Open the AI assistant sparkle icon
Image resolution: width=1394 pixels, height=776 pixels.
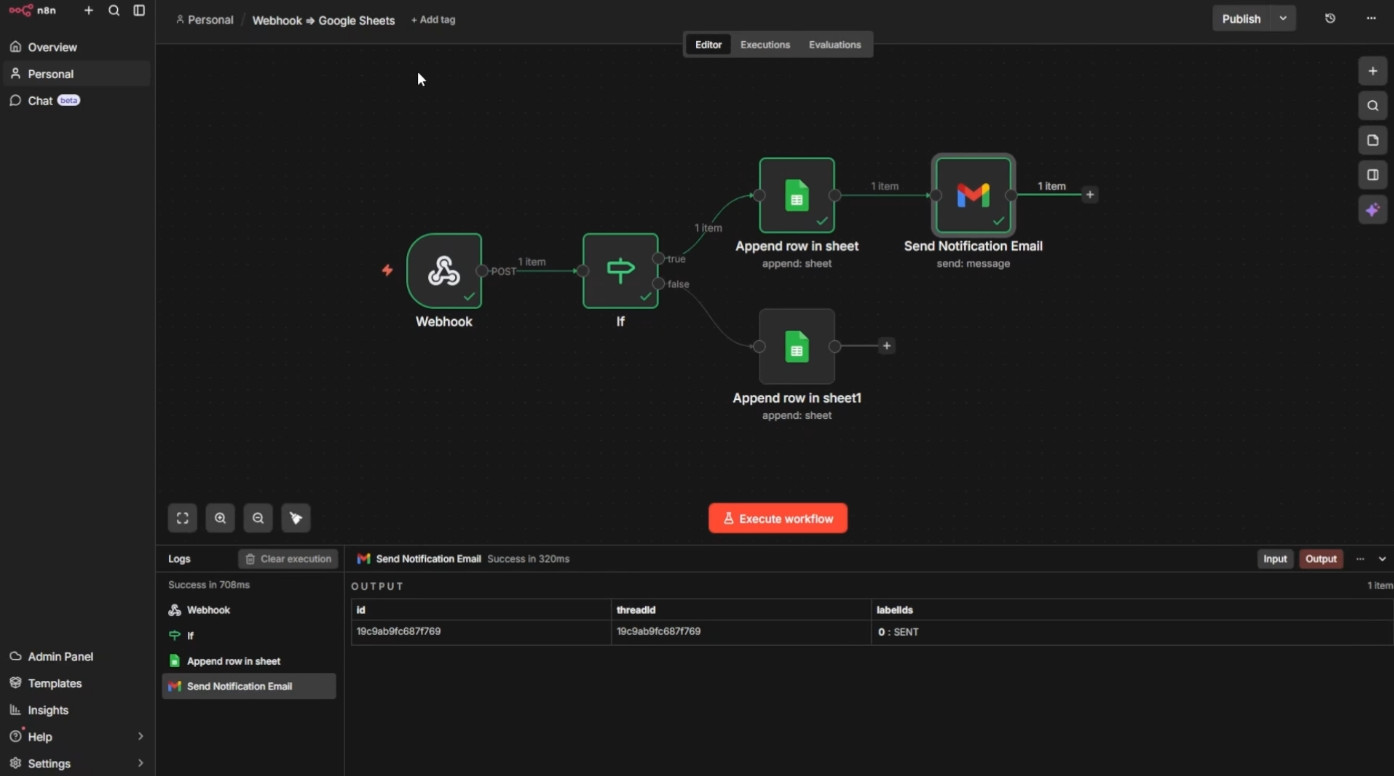point(1372,210)
